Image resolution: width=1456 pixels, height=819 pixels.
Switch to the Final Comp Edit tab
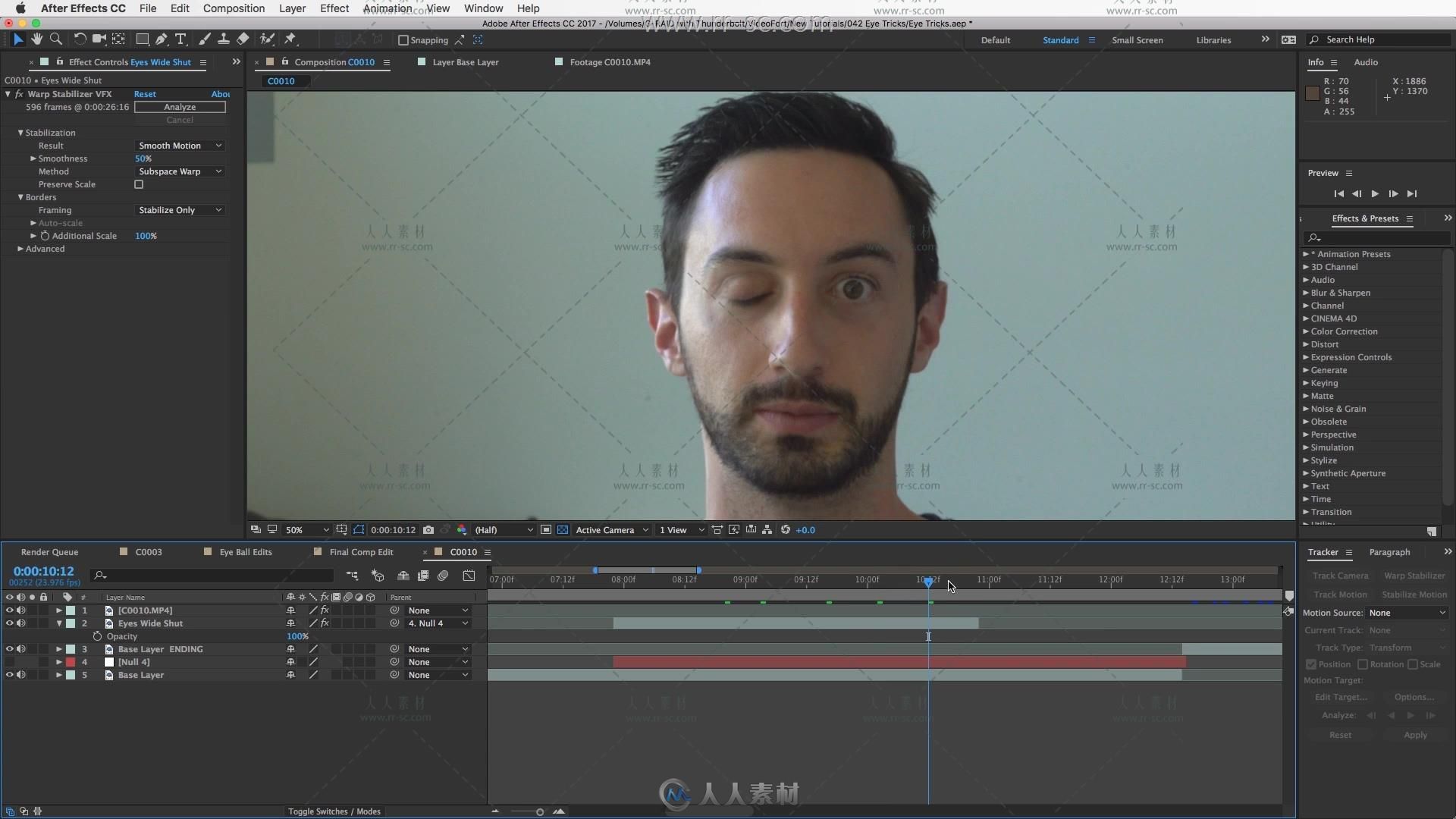click(360, 551)
